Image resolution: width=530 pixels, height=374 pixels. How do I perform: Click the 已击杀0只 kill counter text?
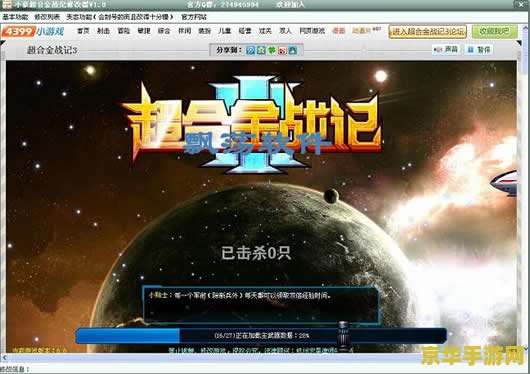[x=256, y=253]
